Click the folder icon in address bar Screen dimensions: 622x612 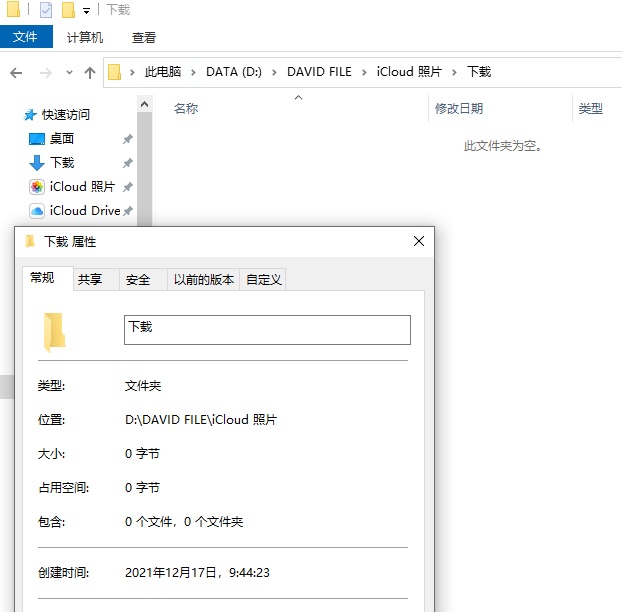click(114, 72)
